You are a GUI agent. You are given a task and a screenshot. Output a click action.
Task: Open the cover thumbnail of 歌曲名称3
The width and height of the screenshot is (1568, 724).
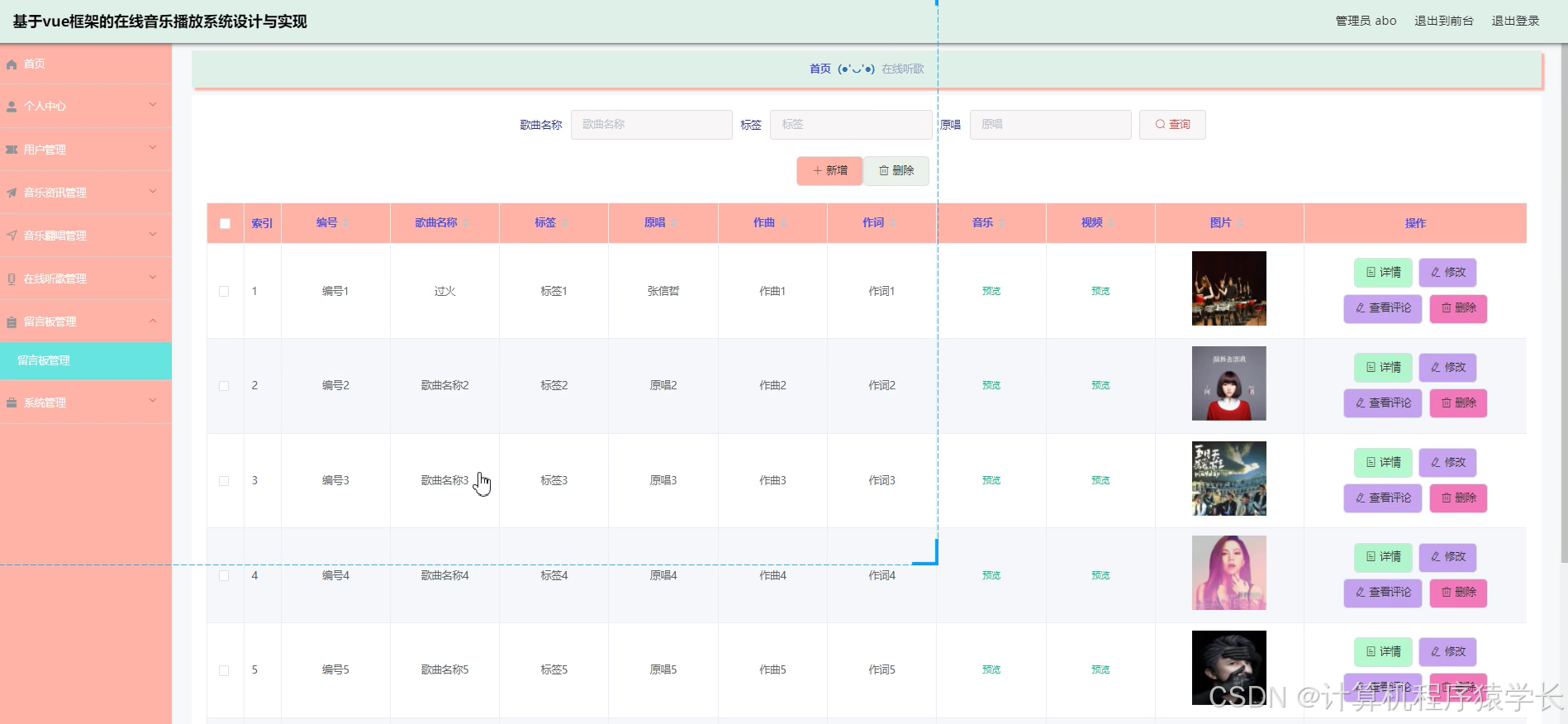click(1228, 479)
